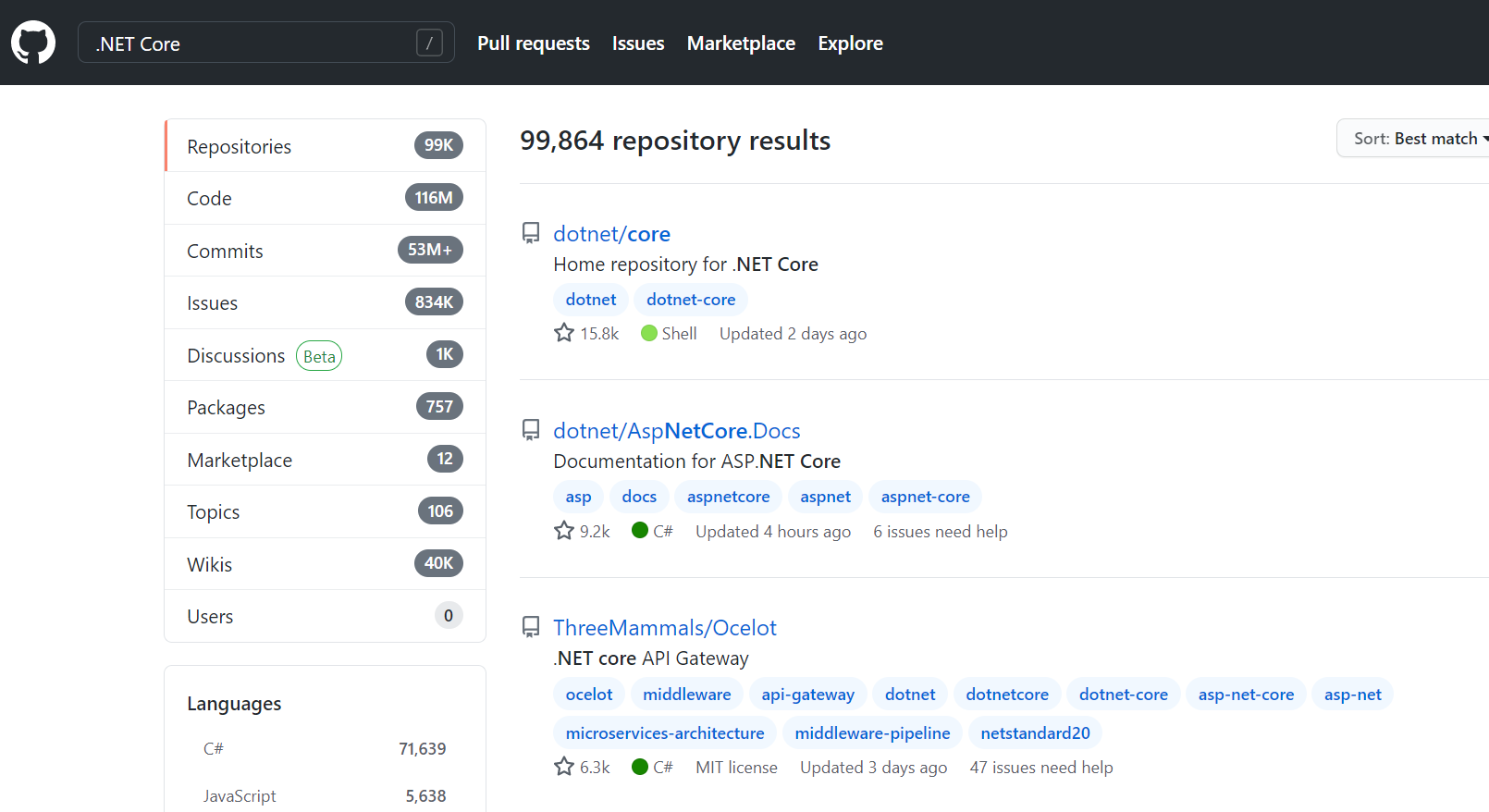The height and width of the screenshot is (812, 1489).
Task: Filter by JavaScript language
Action: point(325,795)
